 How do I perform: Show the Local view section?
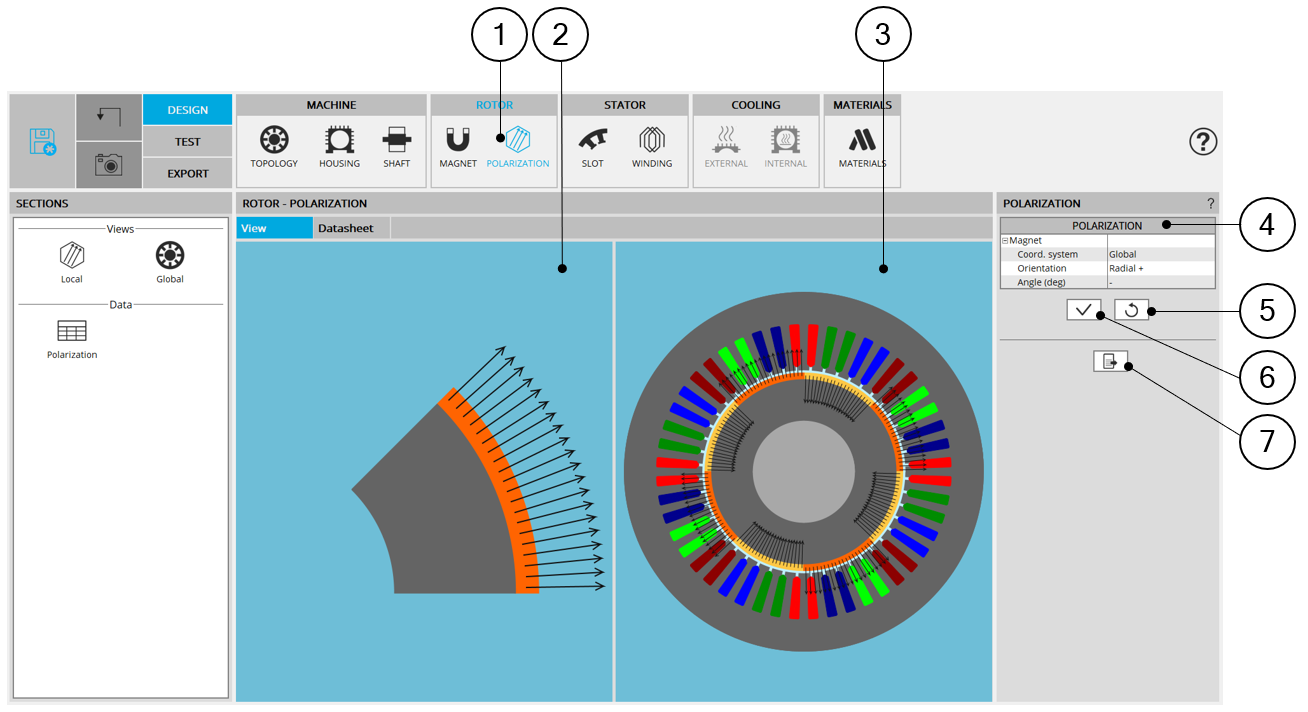point(72,262)
